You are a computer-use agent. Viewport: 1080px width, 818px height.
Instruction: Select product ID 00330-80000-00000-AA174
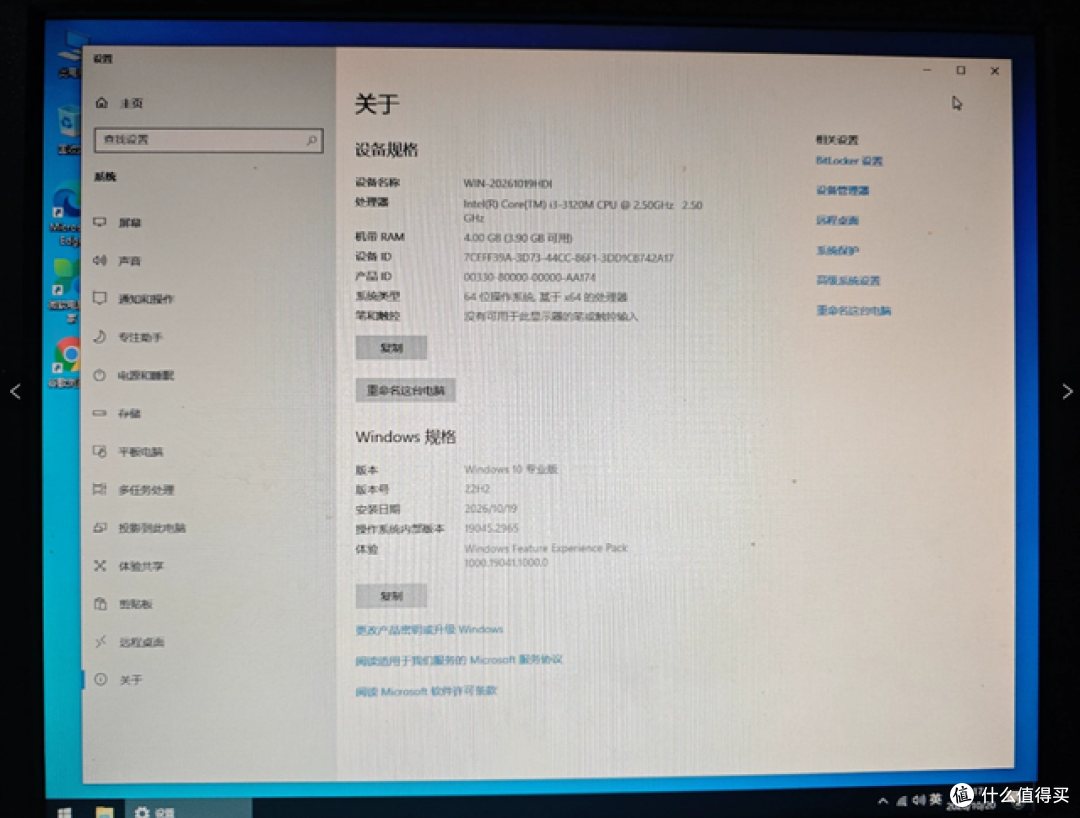530,277
